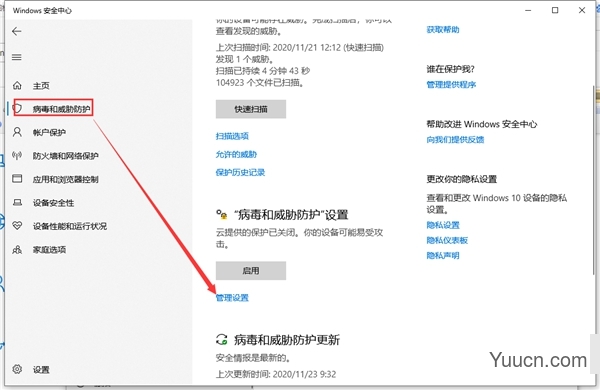Image resolution: width=600 pixels, height=390 pixels.
Task: Click the account protection person icon
Action: point(17,132)
